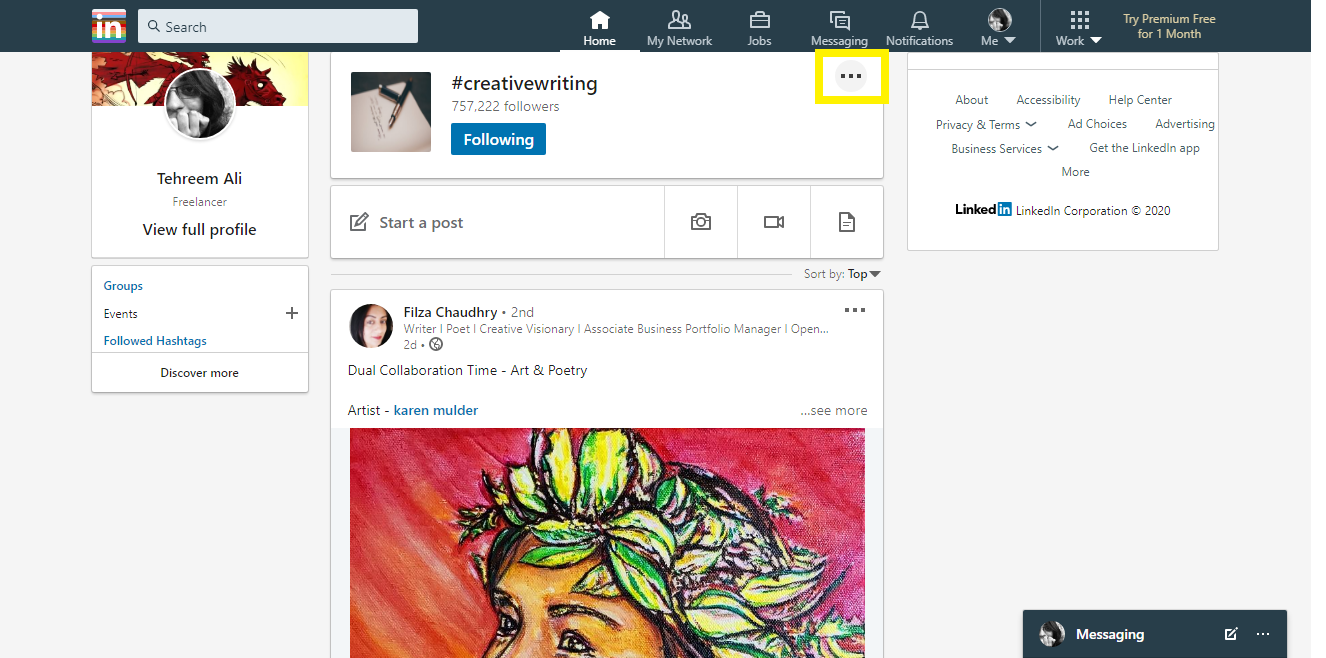Open the Jobs tab
This screenshot has height=658, width=1326.
click(x=760, y=28)
